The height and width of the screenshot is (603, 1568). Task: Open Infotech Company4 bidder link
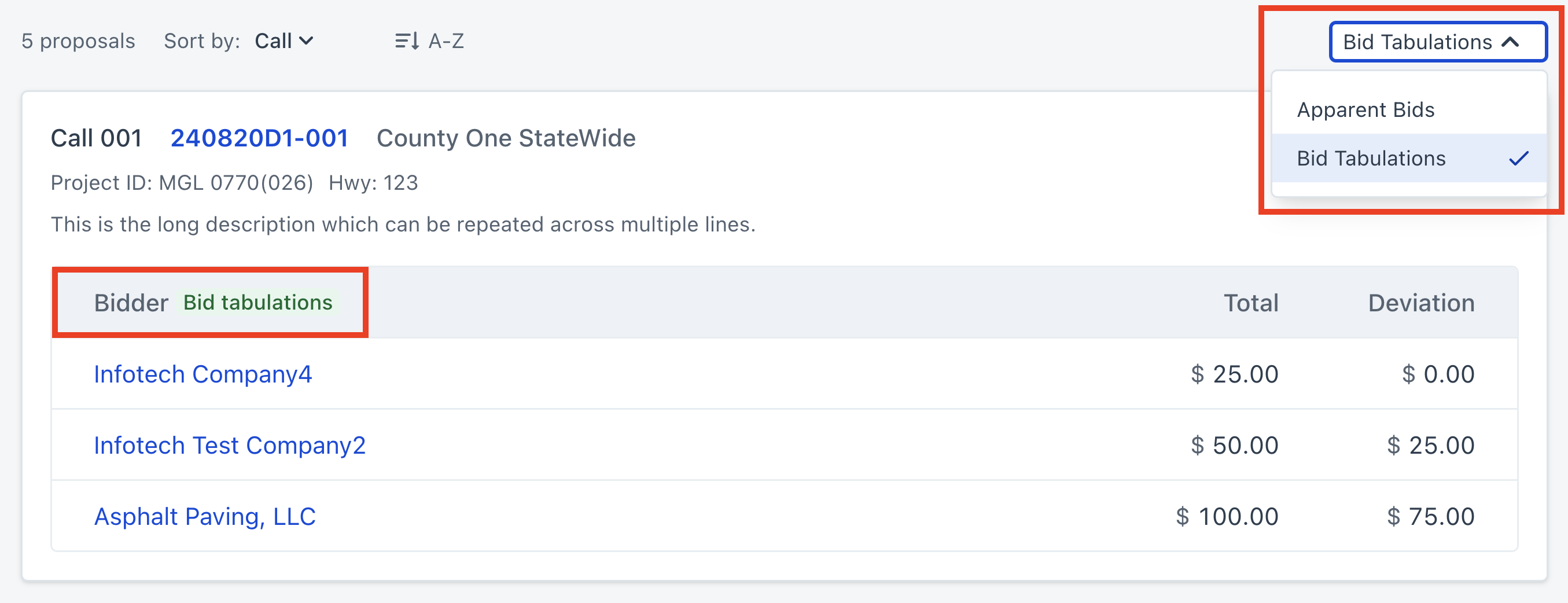(203, 374)
